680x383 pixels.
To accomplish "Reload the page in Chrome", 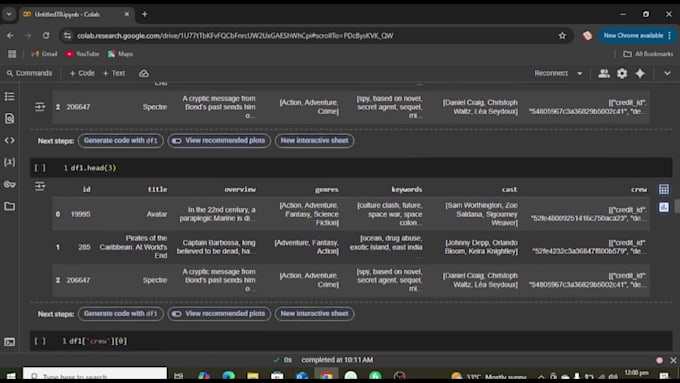I will (x=46, y=36).
